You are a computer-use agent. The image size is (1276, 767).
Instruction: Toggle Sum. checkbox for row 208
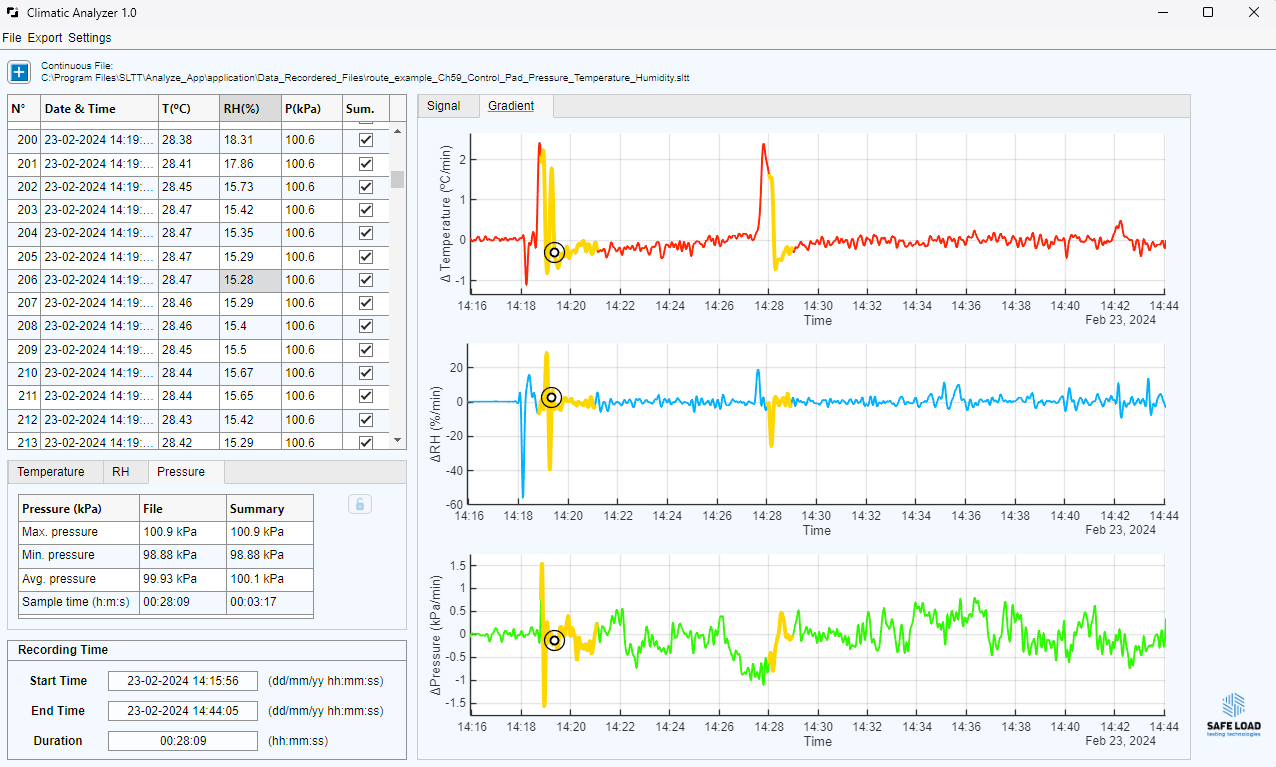point(365,326)
